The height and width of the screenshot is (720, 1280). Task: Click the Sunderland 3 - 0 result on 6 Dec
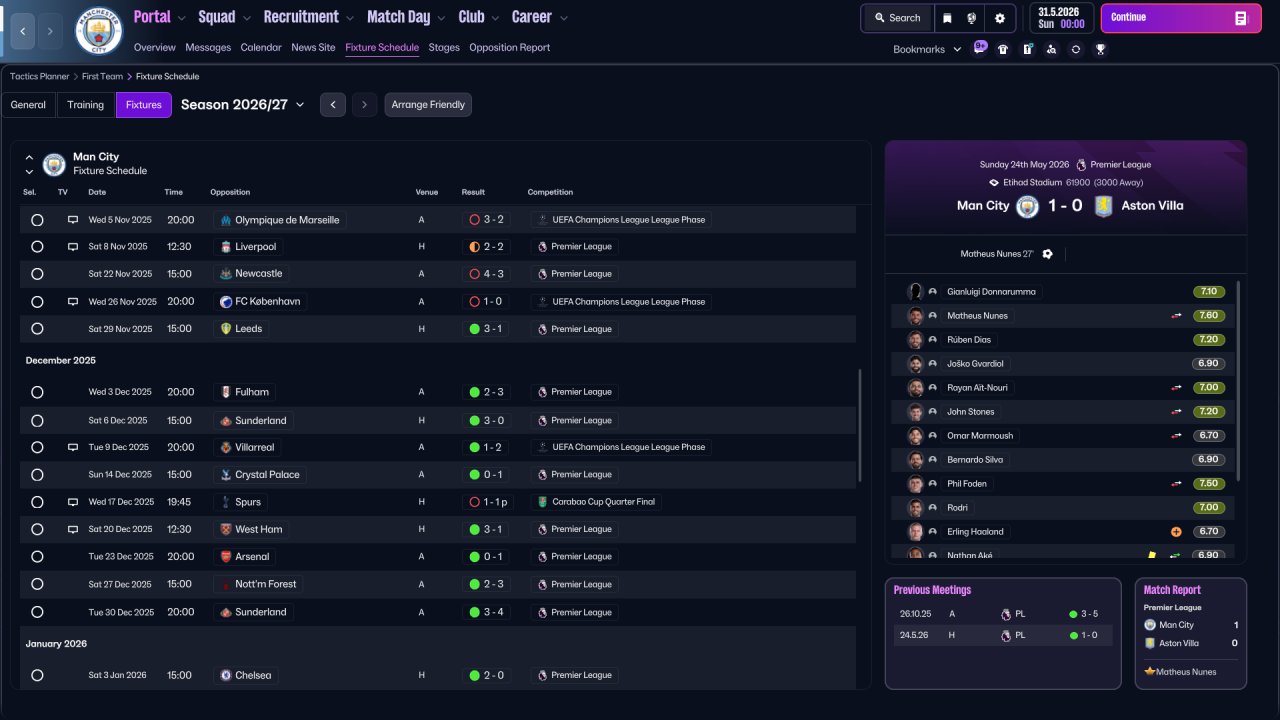coord(485,421)
